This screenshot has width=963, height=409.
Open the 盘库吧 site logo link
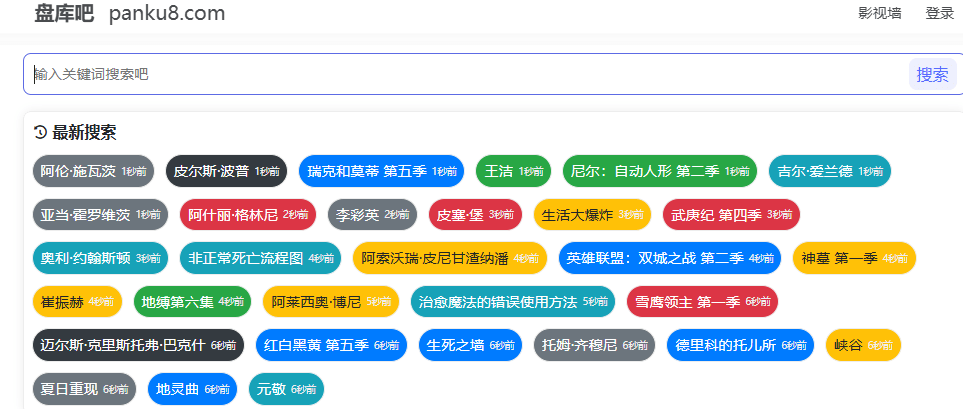(64, 13)
